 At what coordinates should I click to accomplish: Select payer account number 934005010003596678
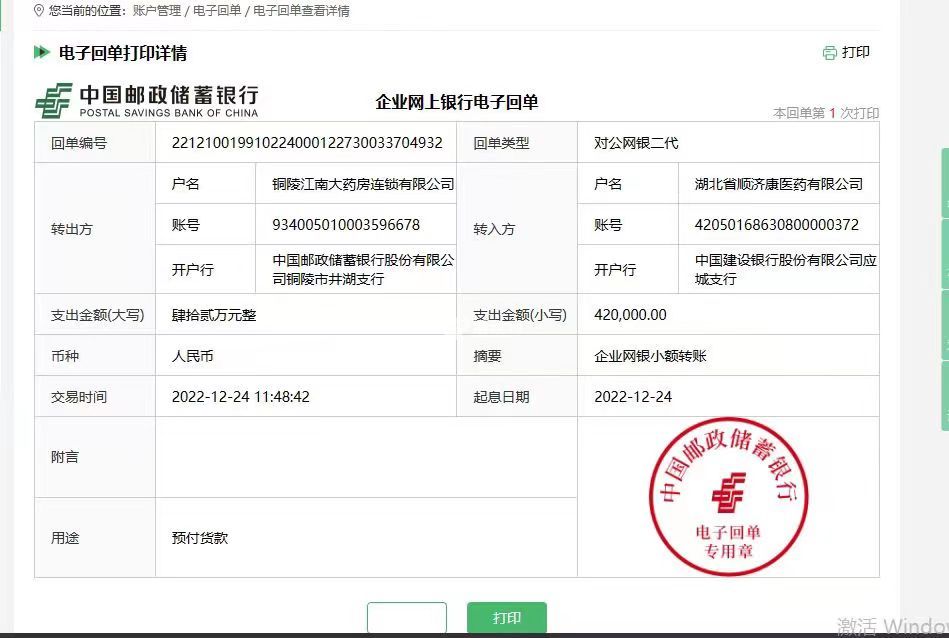(x=346, y=225)
